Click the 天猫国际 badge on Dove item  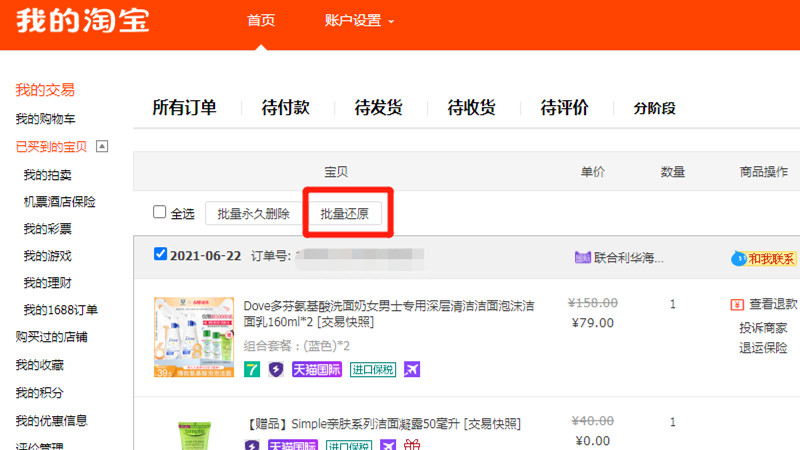[x=317, y=369]
